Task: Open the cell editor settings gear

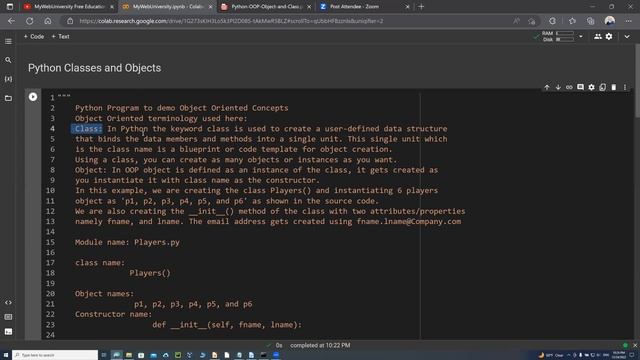Action: (x=591, y=87)
